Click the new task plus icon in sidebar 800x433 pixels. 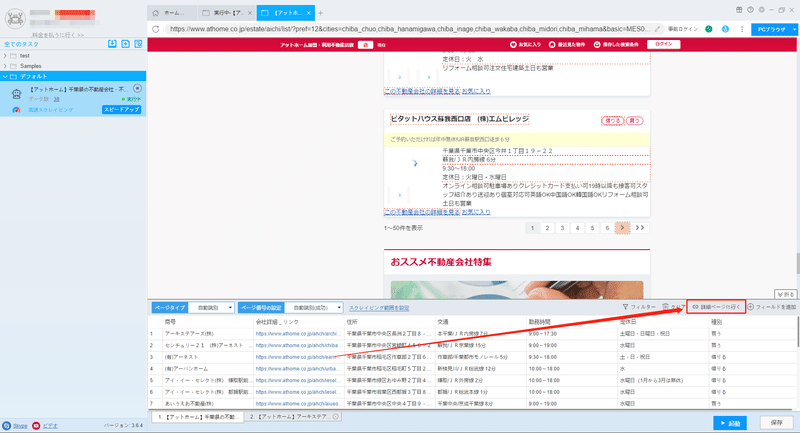(x=126, y=44)
